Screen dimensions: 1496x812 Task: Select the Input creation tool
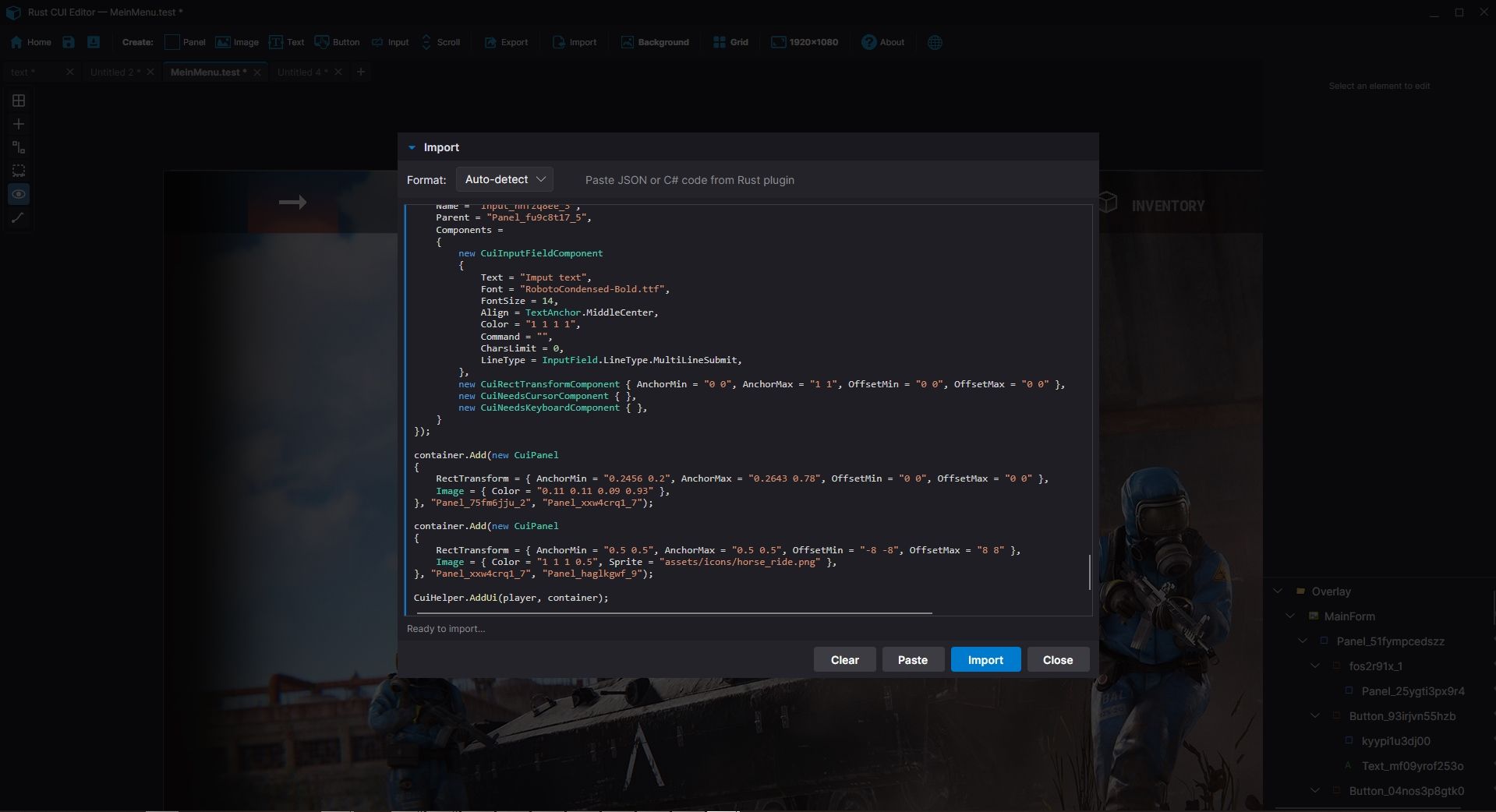click(x=389, y=42)
